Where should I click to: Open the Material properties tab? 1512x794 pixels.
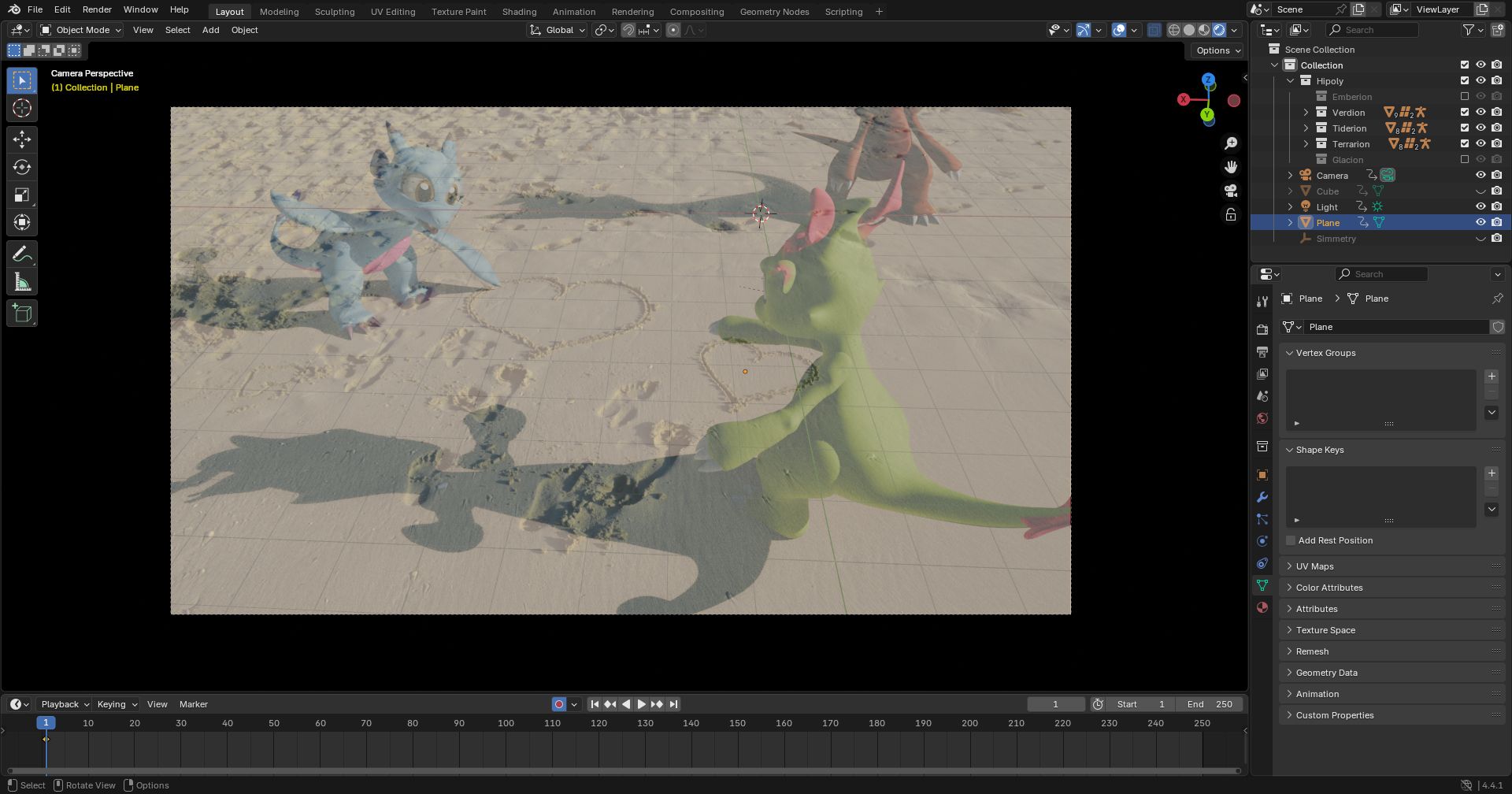(1262, 607)
